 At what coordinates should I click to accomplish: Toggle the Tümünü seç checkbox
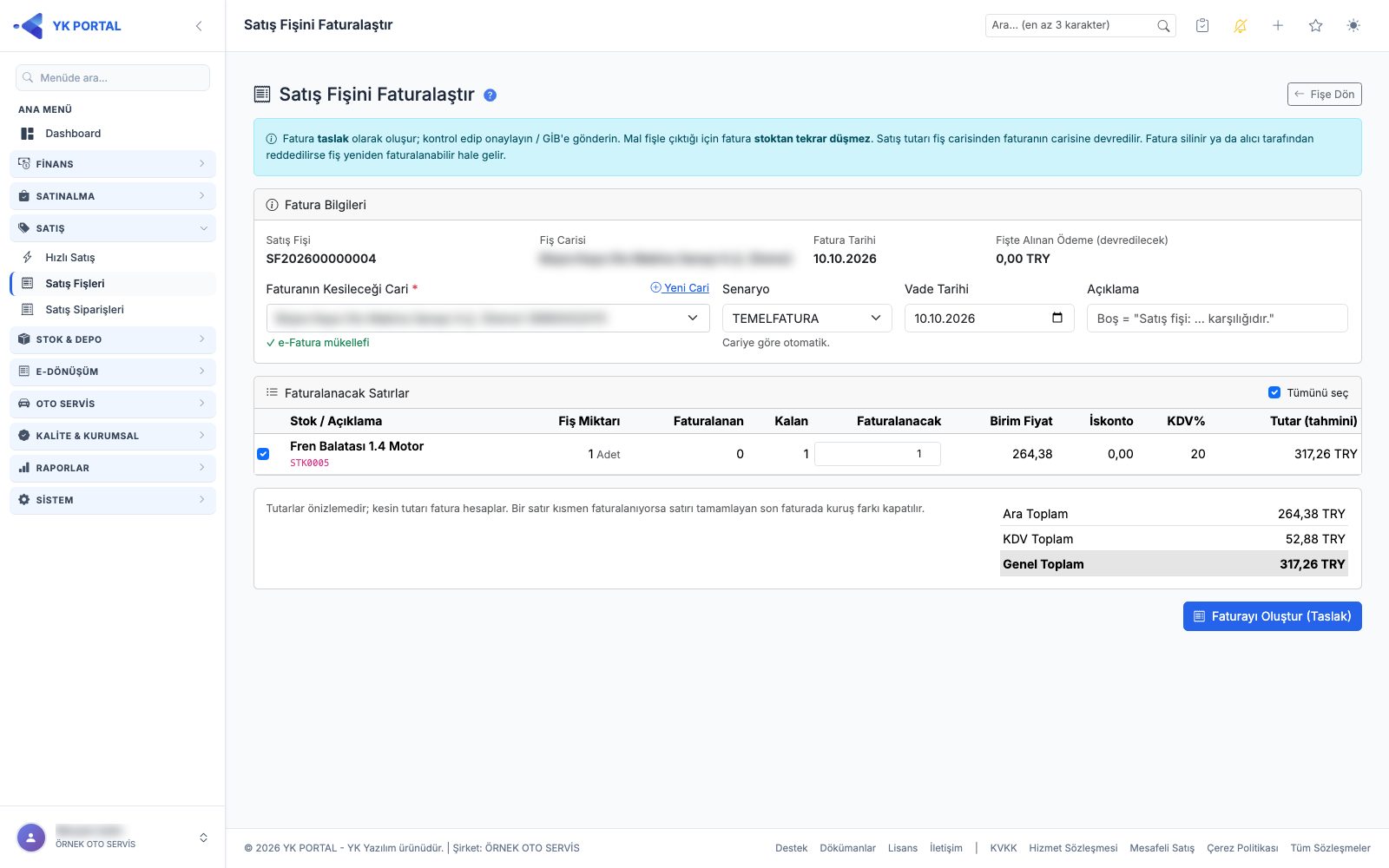click(x=1274, y=392)
